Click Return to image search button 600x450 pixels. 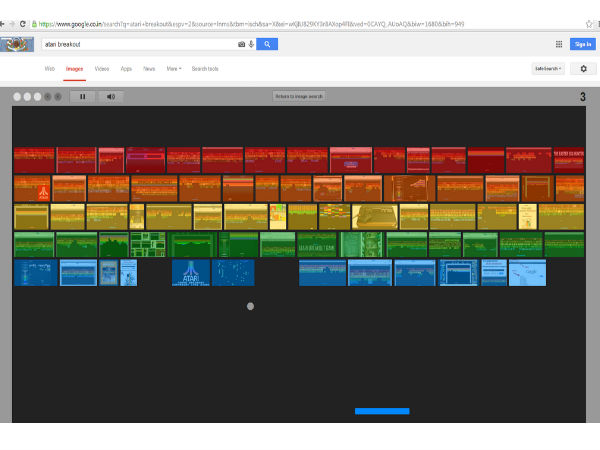tap(299, 96)
